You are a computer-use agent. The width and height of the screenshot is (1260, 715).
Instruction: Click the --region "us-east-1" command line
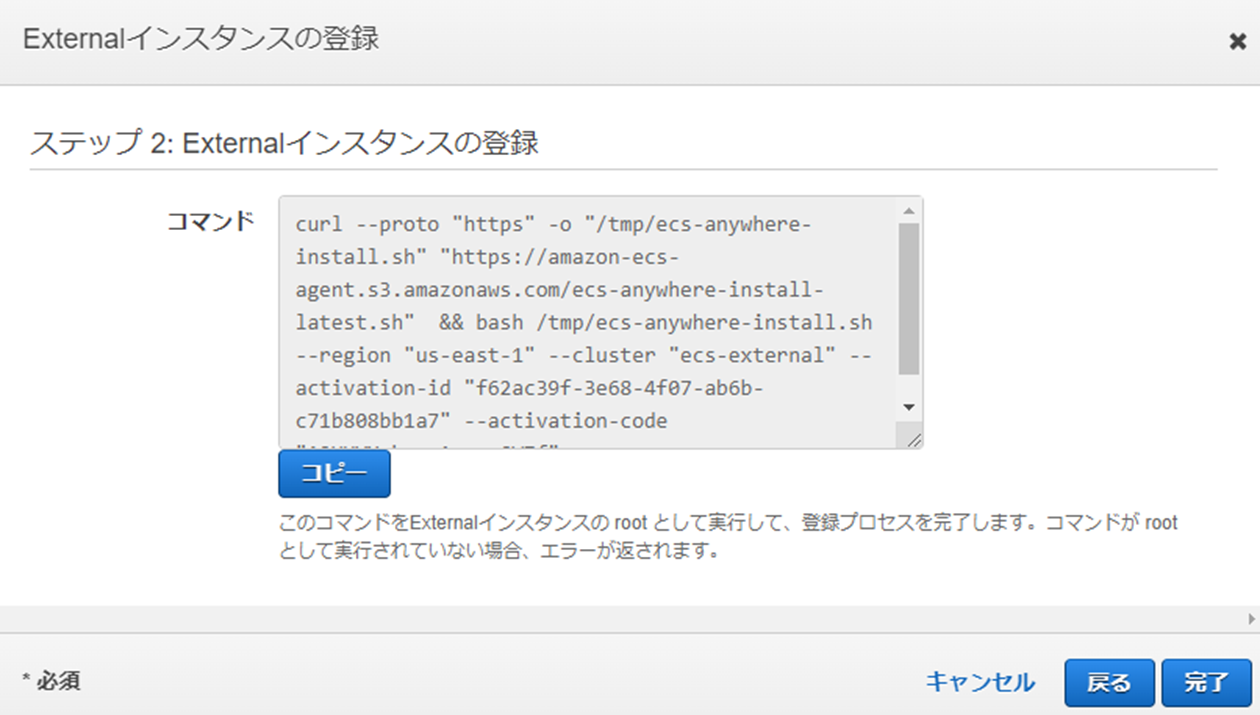pyautogui.click(x=584, y=355)
